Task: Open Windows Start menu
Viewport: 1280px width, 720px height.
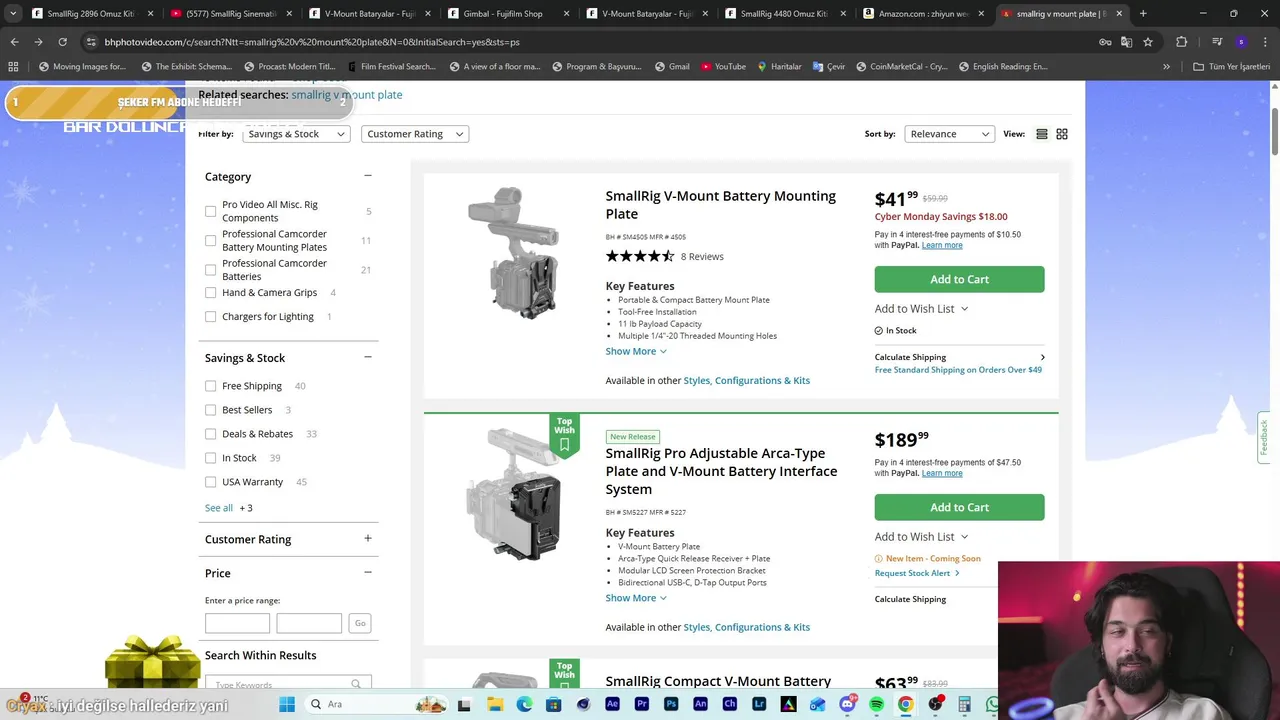Action: (x=287, y=704)
